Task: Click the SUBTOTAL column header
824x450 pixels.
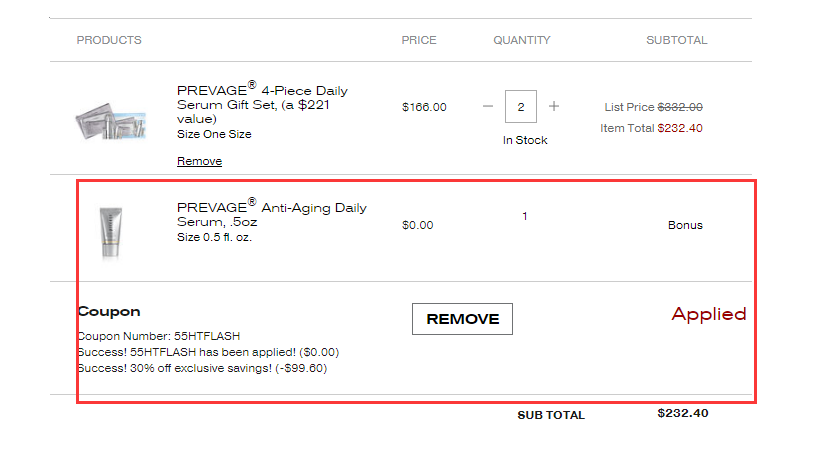Action: point(677,40)
